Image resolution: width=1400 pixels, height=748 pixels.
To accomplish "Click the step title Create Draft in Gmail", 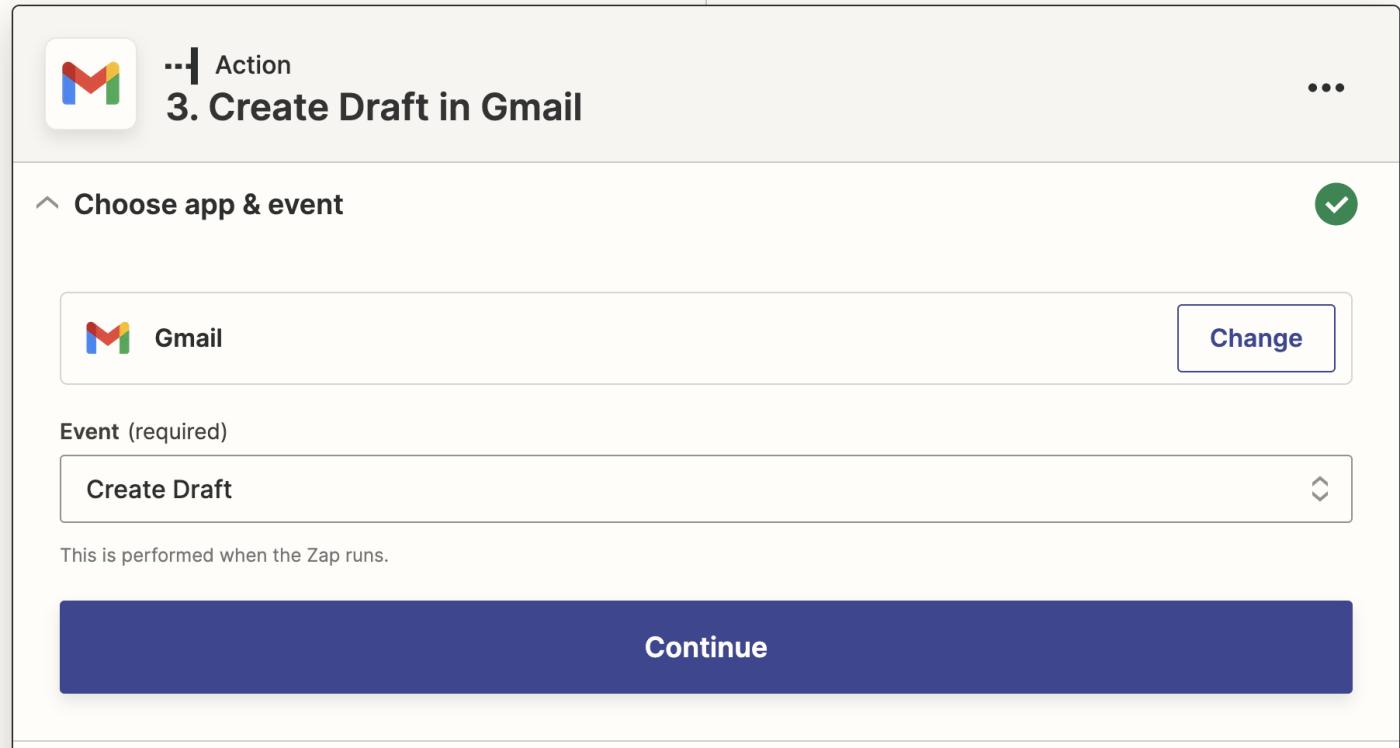I will tap(394, 107).
